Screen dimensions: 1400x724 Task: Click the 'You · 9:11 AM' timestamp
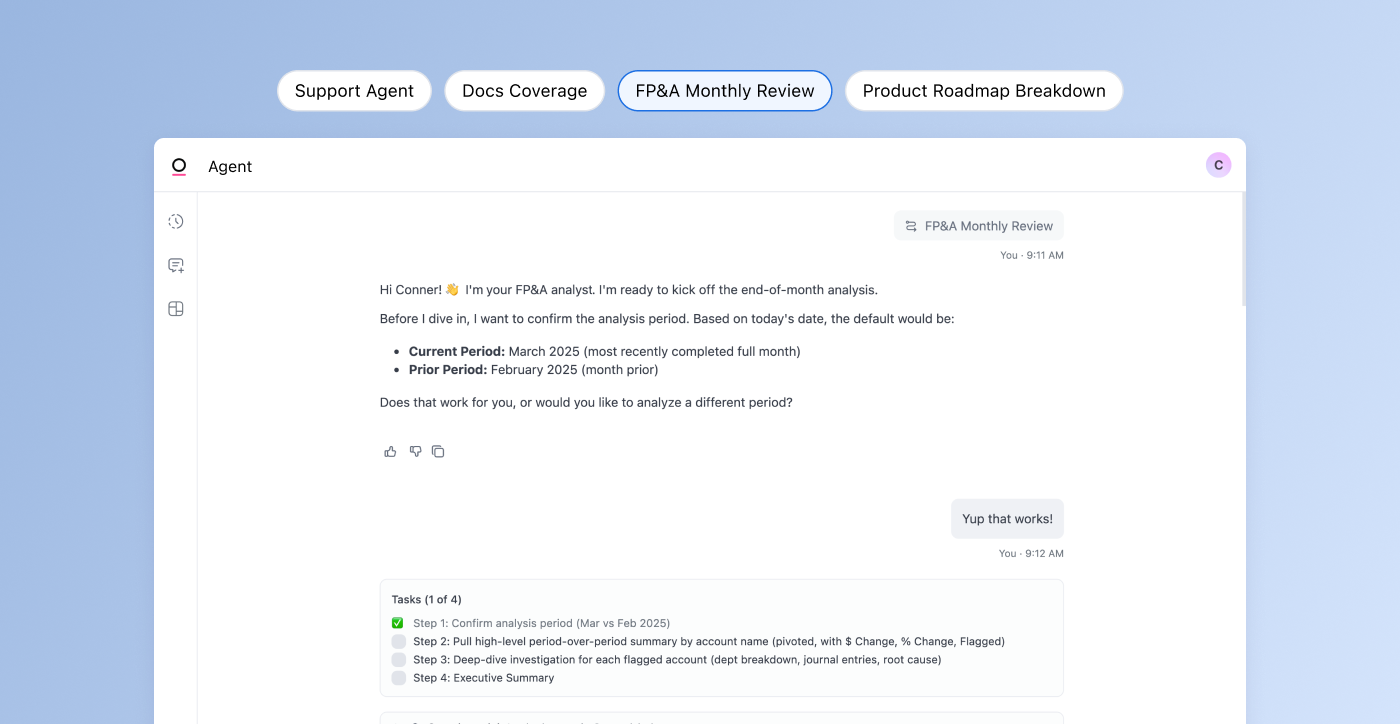pos(1032,255)
